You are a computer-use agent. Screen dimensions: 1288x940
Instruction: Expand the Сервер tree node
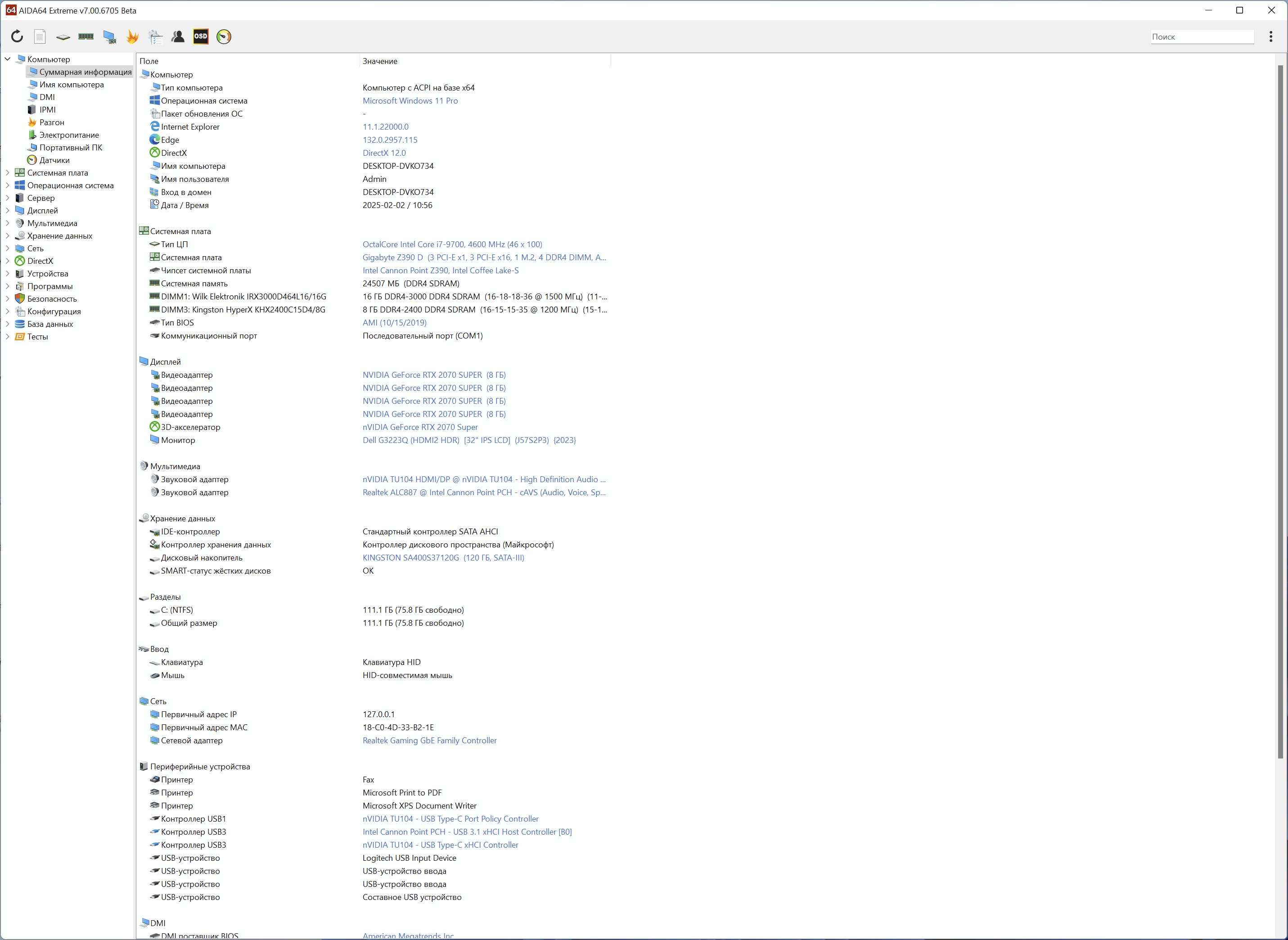point(8,198)
